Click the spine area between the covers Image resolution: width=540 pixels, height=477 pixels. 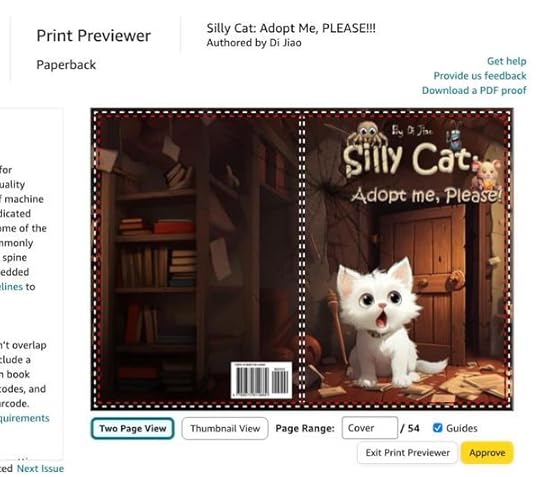302,259
